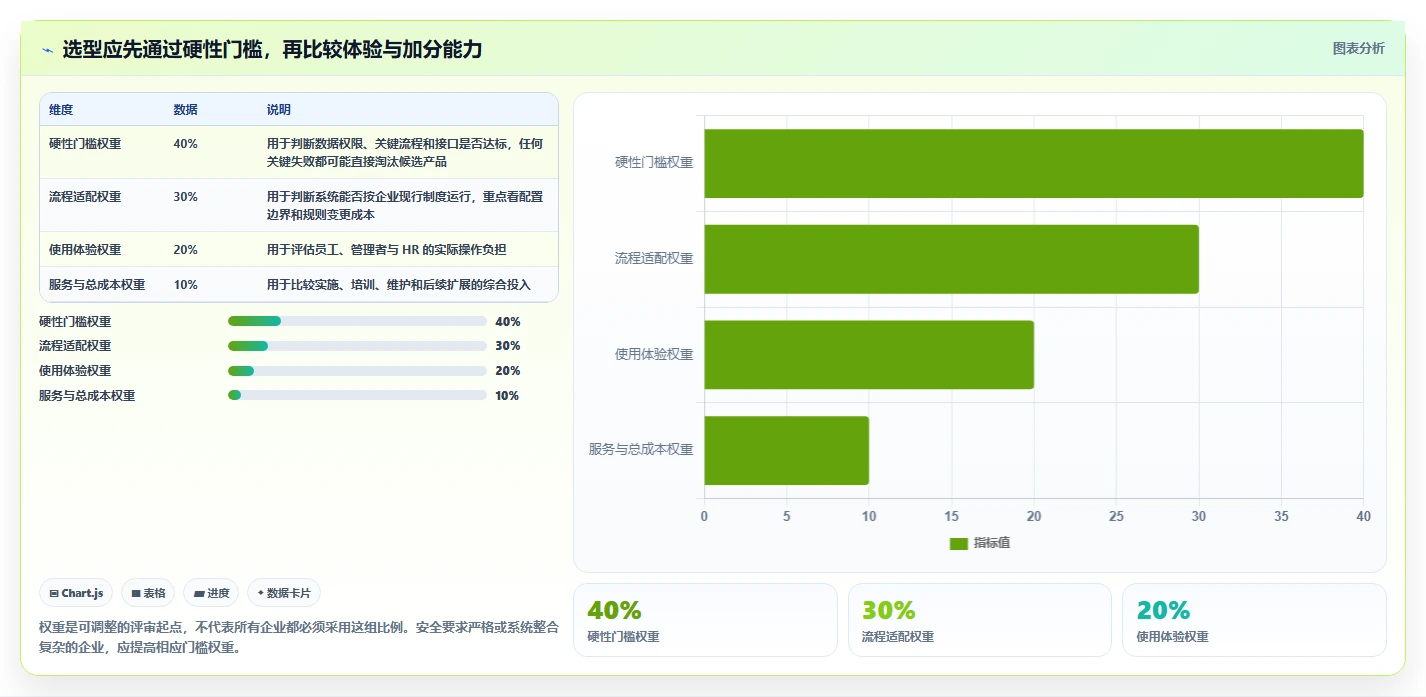Screen dimensions: 1426x697
Task: Click the 40% value beside first progress bar
Action: coord(508,321)
